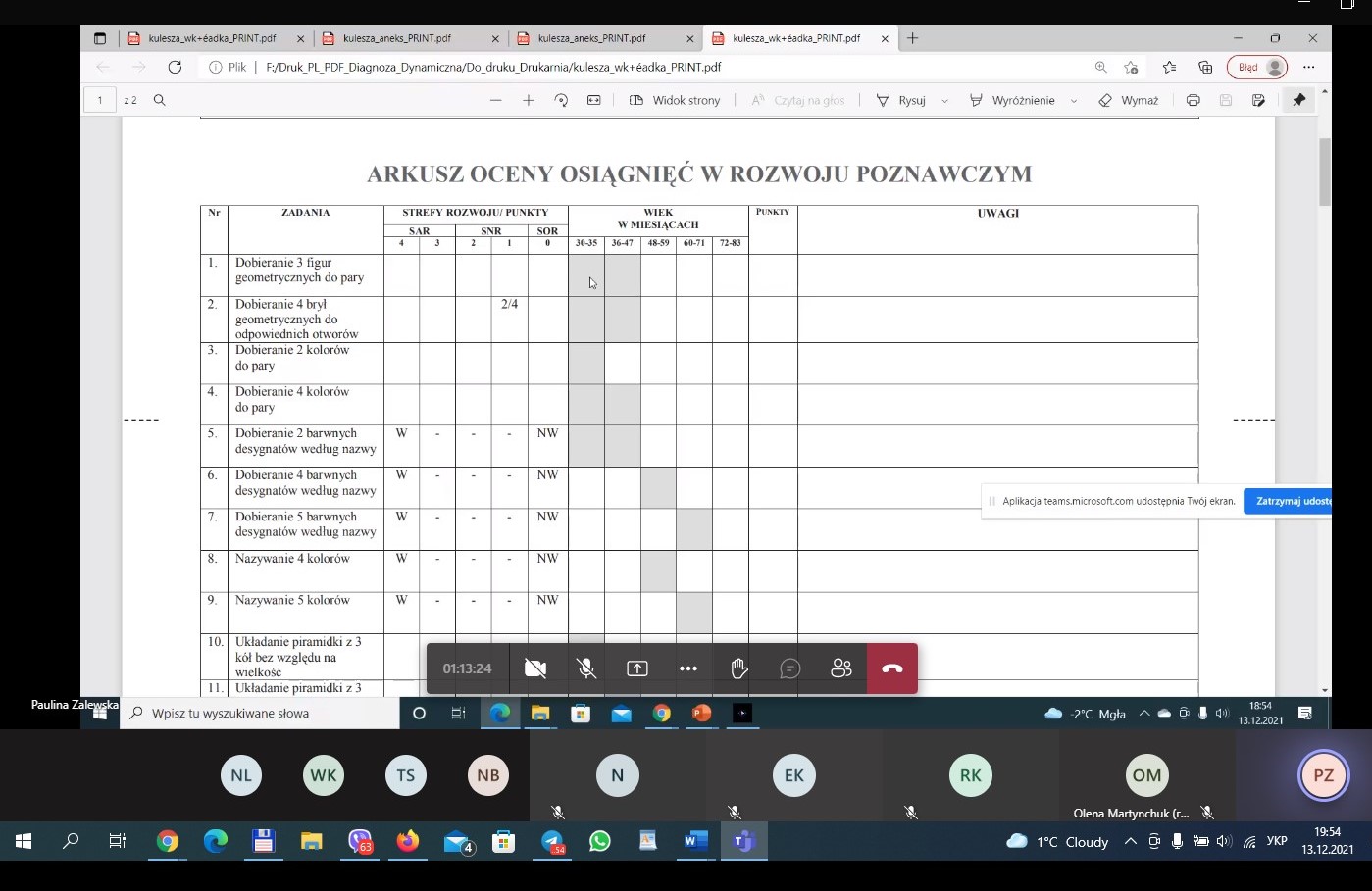Image resolution: width=1372 pixels, height=891 pixels.
Task: Open the Wyróżnienie highlighter options
Action: coord(1073,99)
